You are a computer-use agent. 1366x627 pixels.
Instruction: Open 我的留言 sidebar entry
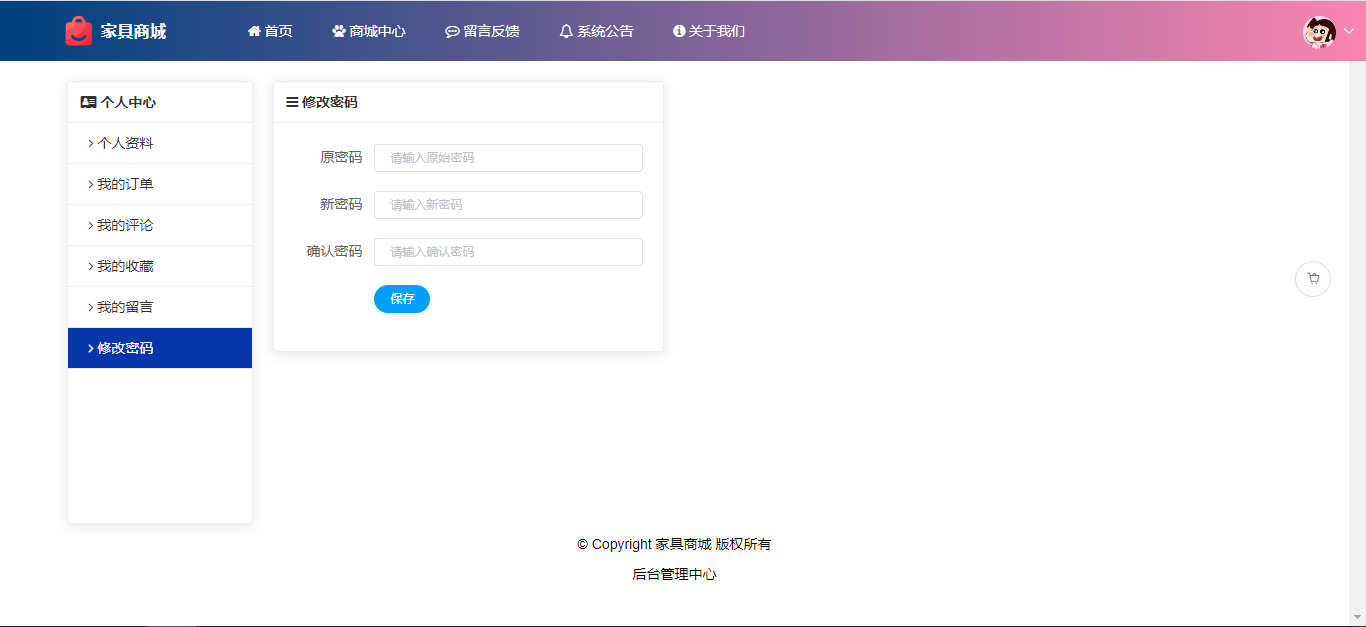tap(125, 307)
